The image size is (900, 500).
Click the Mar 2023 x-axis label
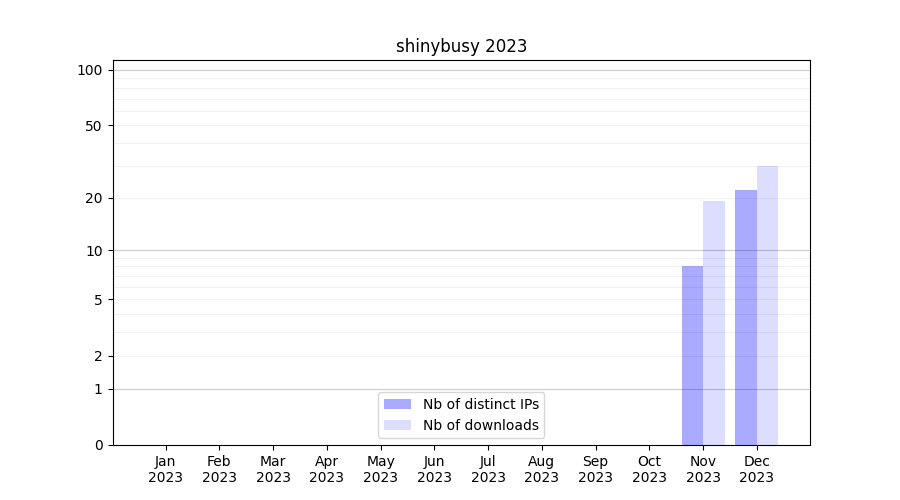pyautogui.click(x=273, y=469)
